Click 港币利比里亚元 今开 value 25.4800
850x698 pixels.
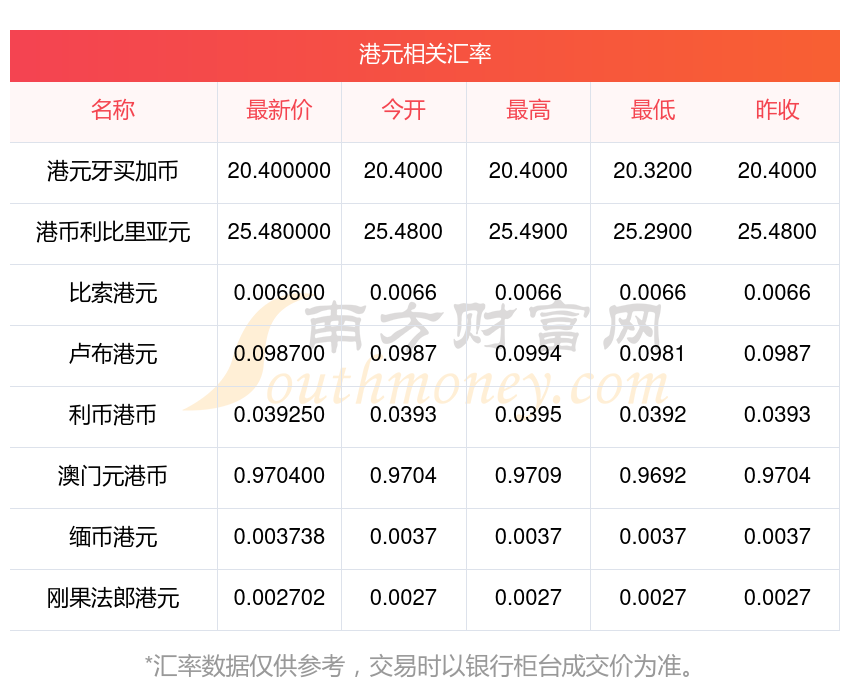[x=403, y=231]
